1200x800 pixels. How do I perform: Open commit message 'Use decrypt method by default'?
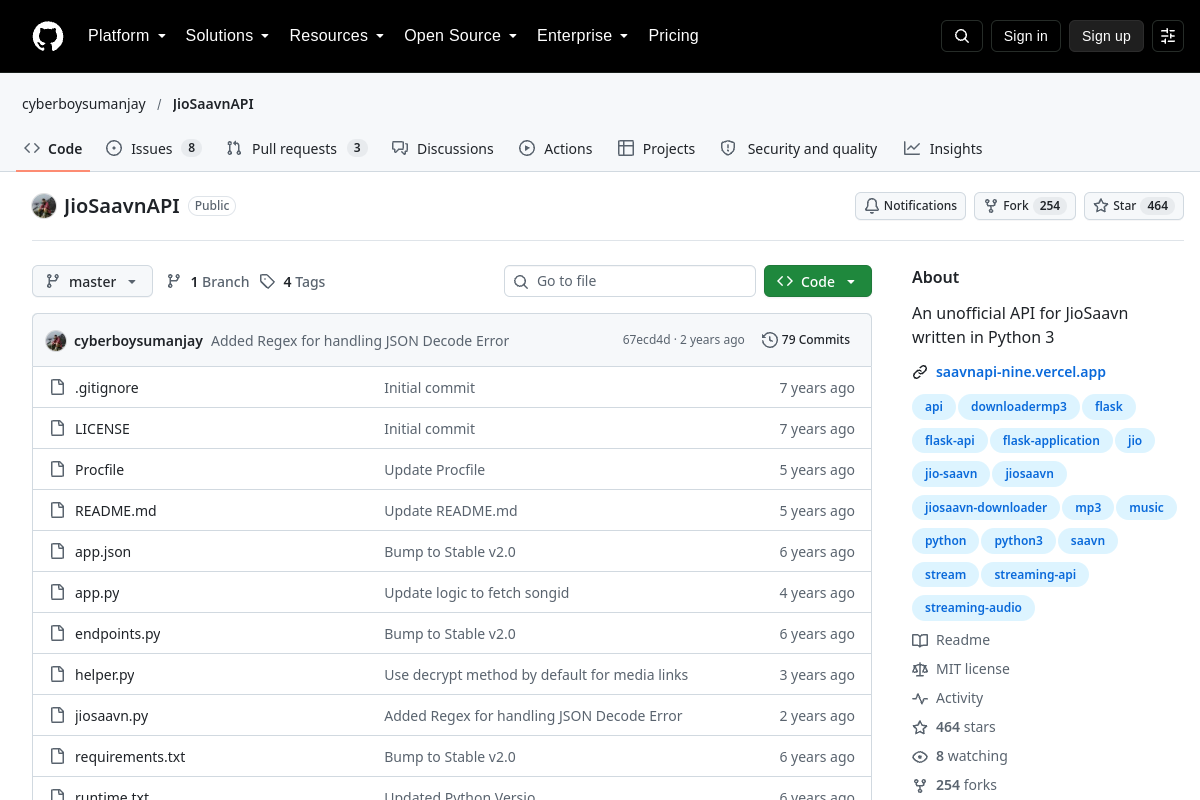(536, 675)
